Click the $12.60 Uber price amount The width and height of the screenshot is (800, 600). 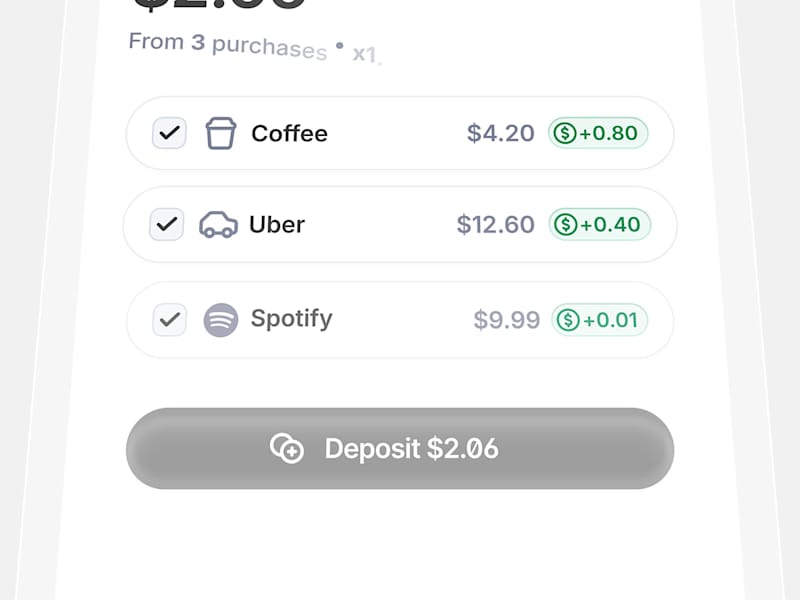click(x=495, y=225)
